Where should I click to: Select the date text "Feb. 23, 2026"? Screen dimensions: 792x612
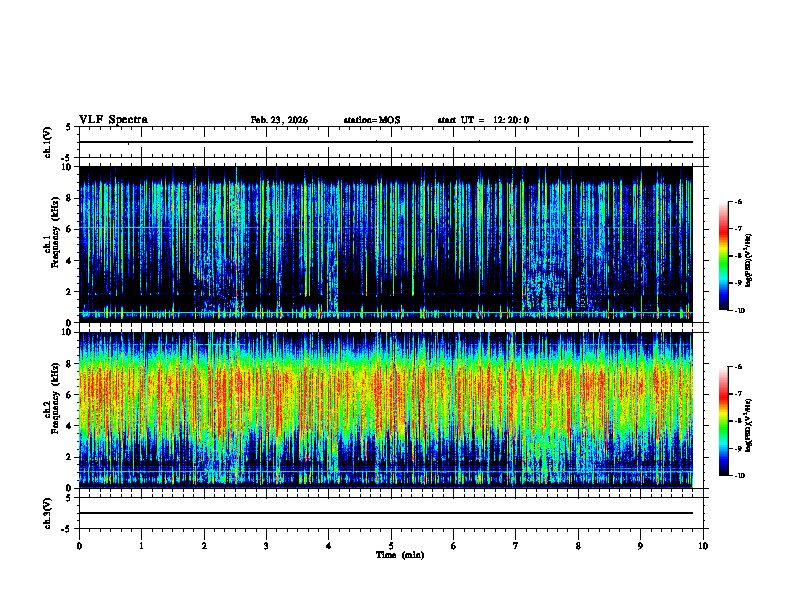pos(279,120)
